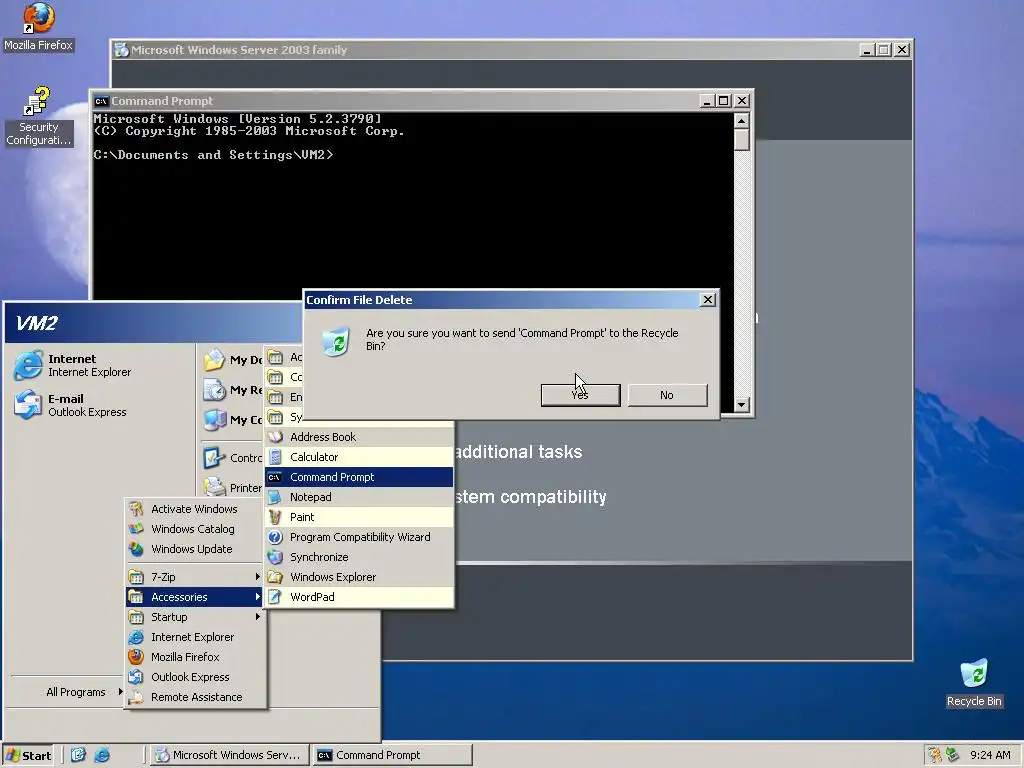This screenshot has height=768, width=1024.
Task: Click the Paint icon in Accessories
Action: click(x=276, y=517)
